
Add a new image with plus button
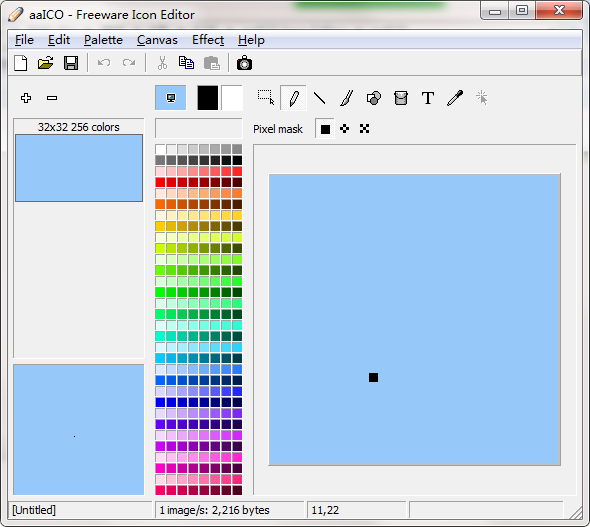coord(26,98)
